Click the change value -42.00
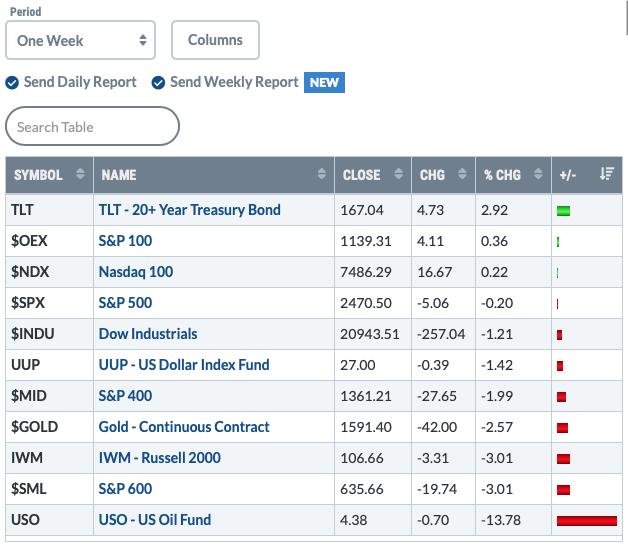Image resolution: width=628 pixels, height=547 pixels. (437, 427)
